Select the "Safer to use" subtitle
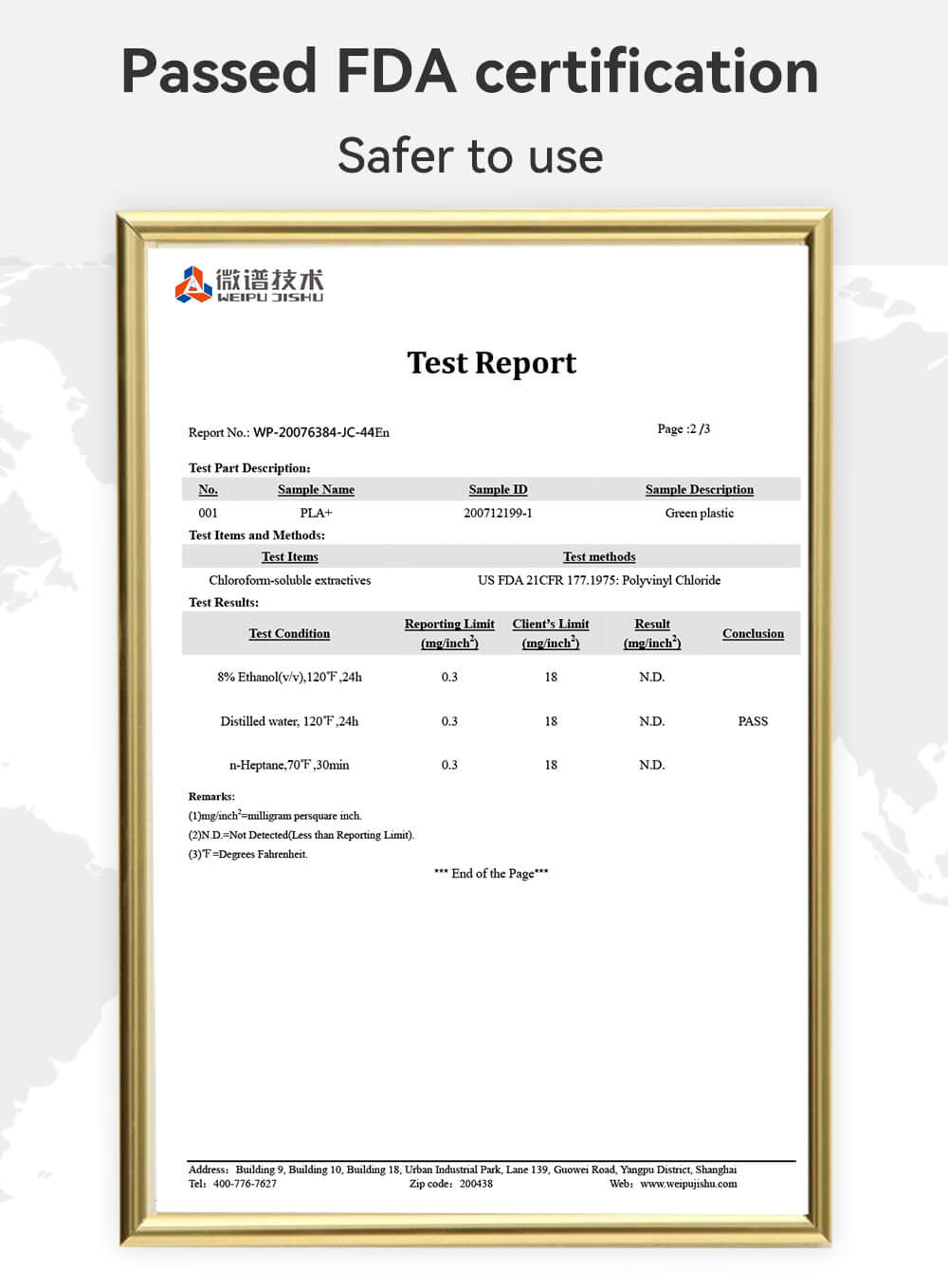This screenshot has width=948, height=1288. point(470,155)
